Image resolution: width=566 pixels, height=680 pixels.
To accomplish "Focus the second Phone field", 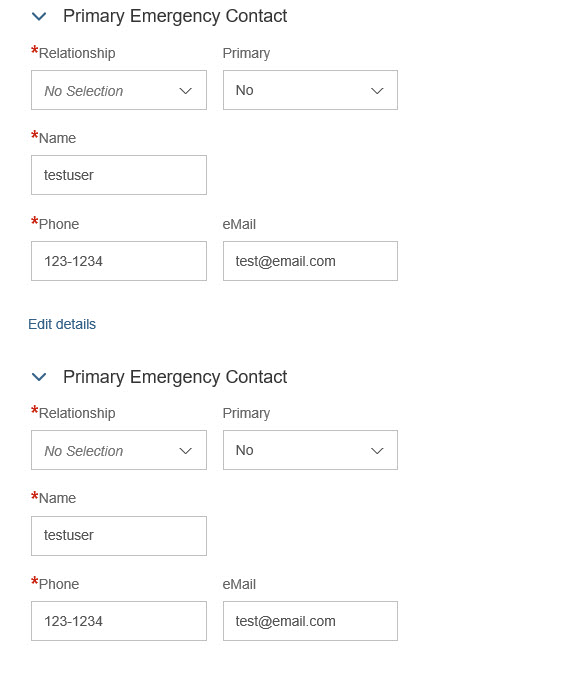I will coord(119,621).
